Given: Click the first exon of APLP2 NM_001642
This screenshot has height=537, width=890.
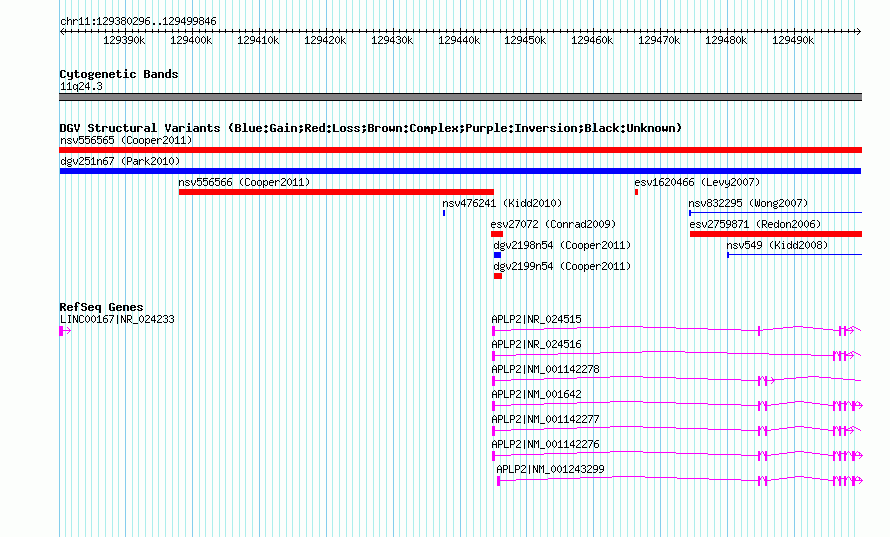Looking at the screenshot, I should click(493, 406).
